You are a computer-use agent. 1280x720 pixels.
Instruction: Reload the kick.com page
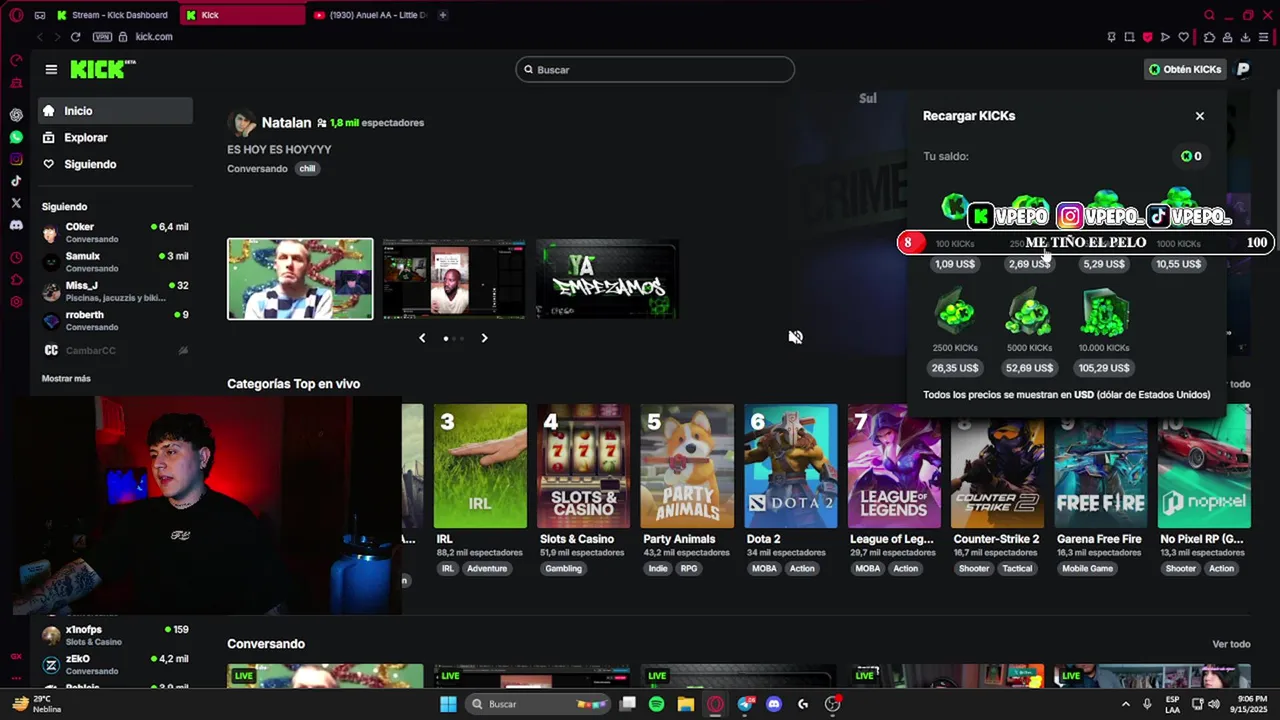75,37
